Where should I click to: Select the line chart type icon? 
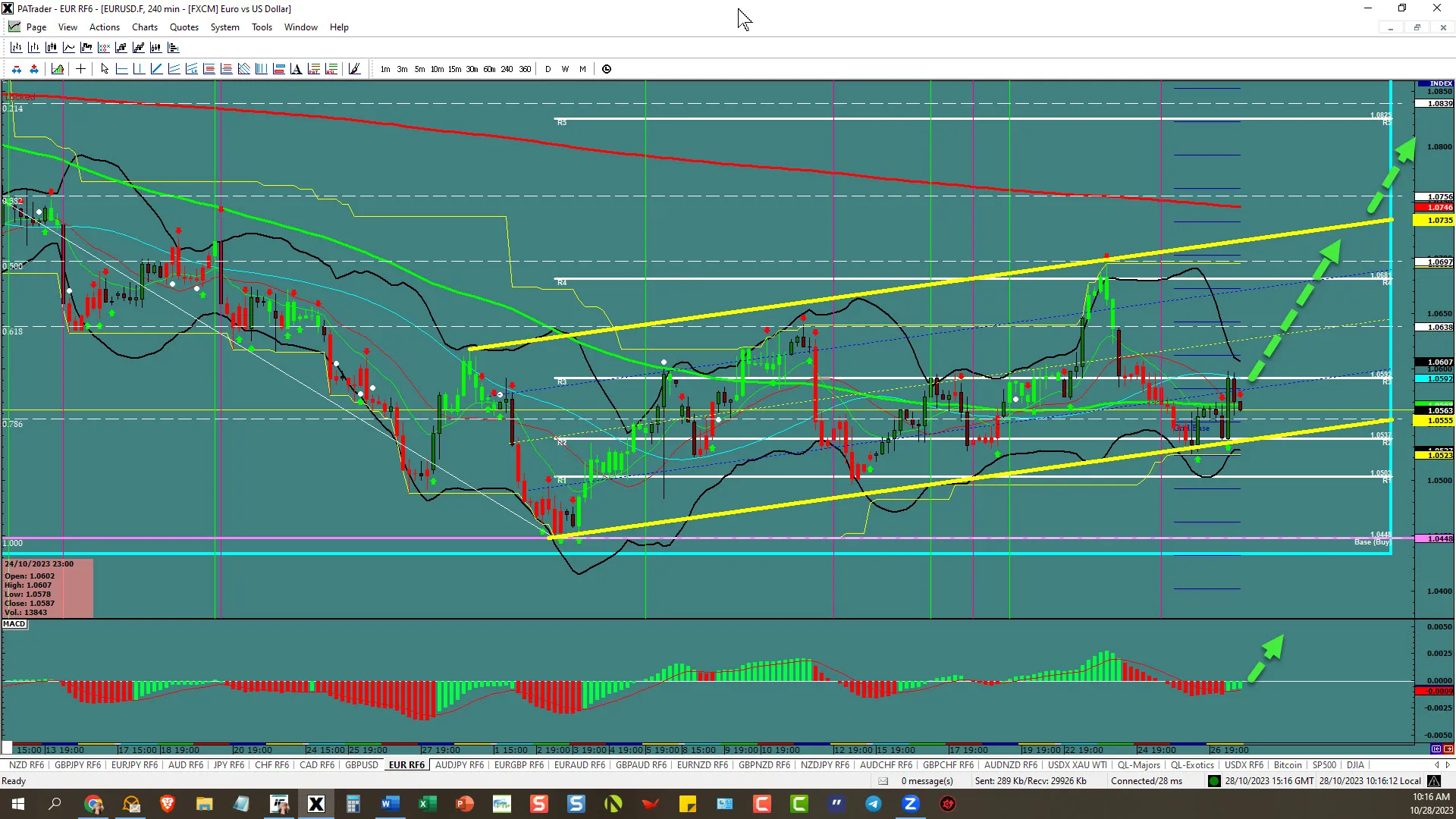69,47
